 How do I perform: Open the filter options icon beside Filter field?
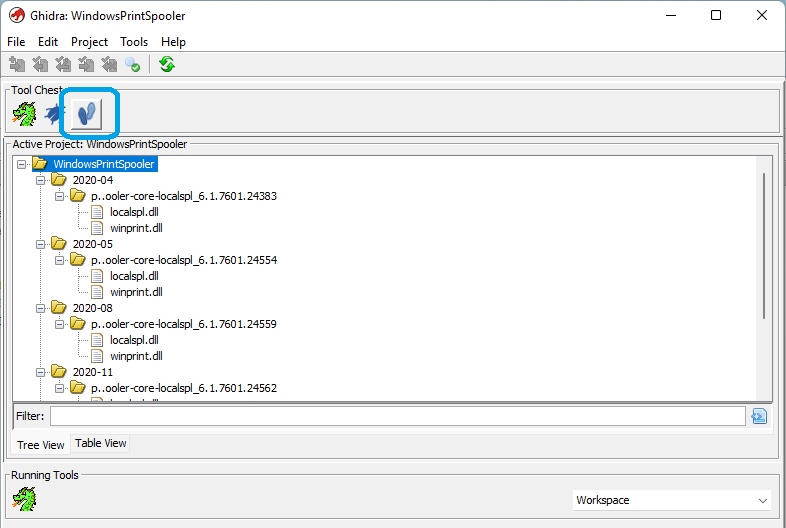tap(759, 416)
